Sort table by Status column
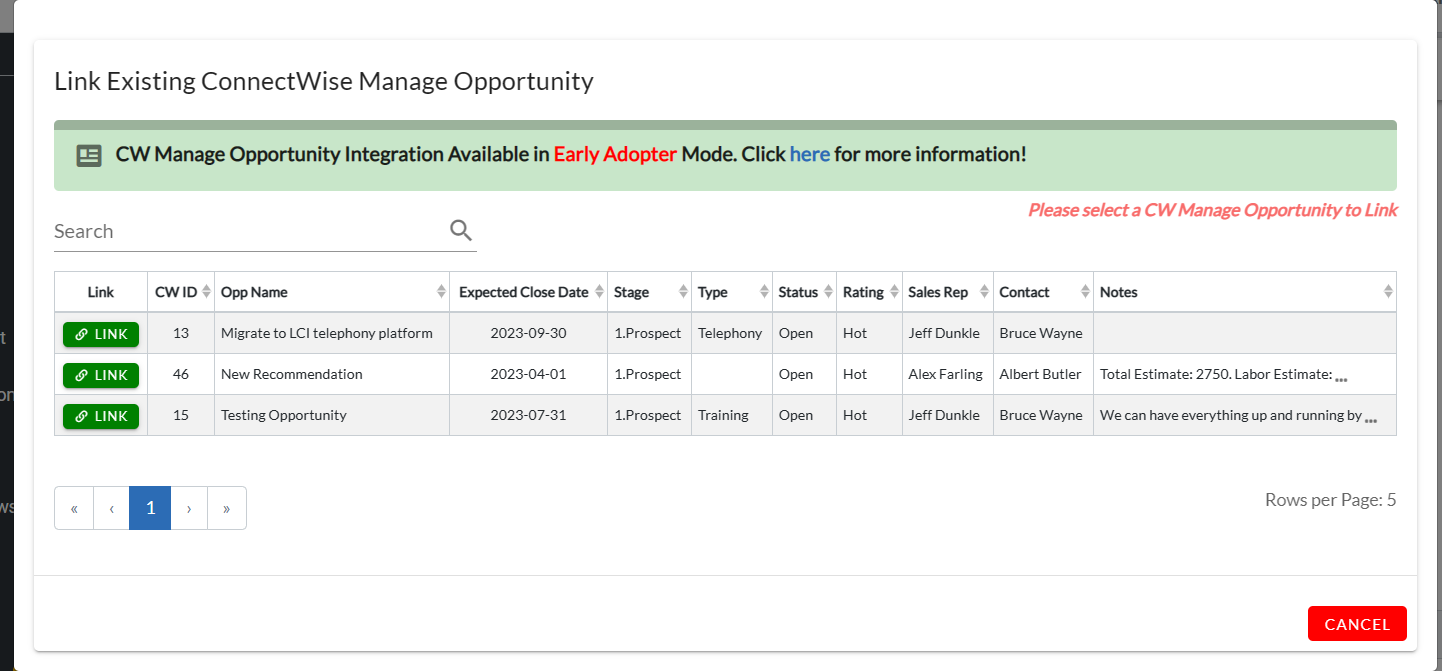The height and width of the screenshot is (671, 1442). tap(805, 292)
